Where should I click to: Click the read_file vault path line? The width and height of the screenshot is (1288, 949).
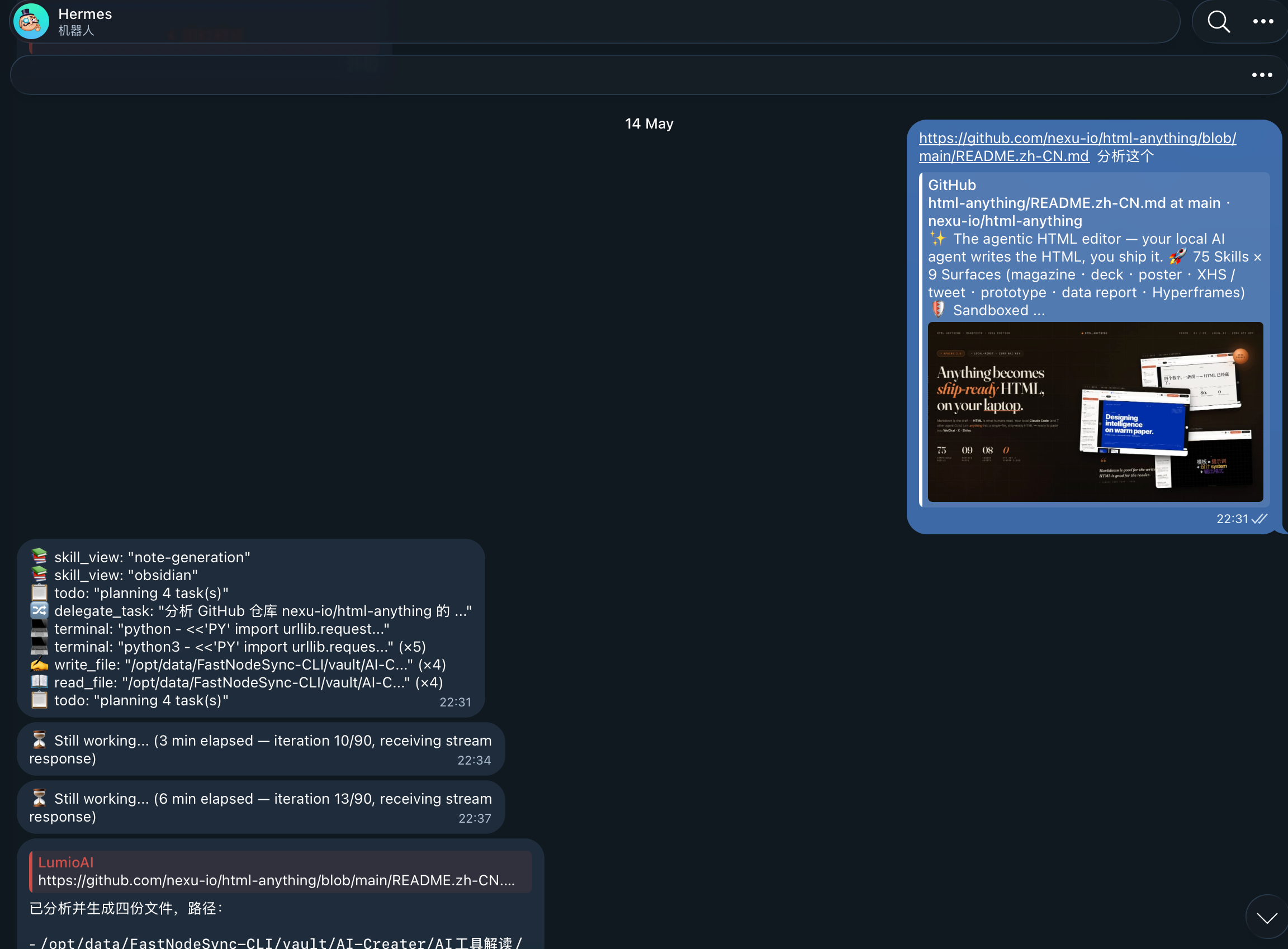(x=249, y=682)
